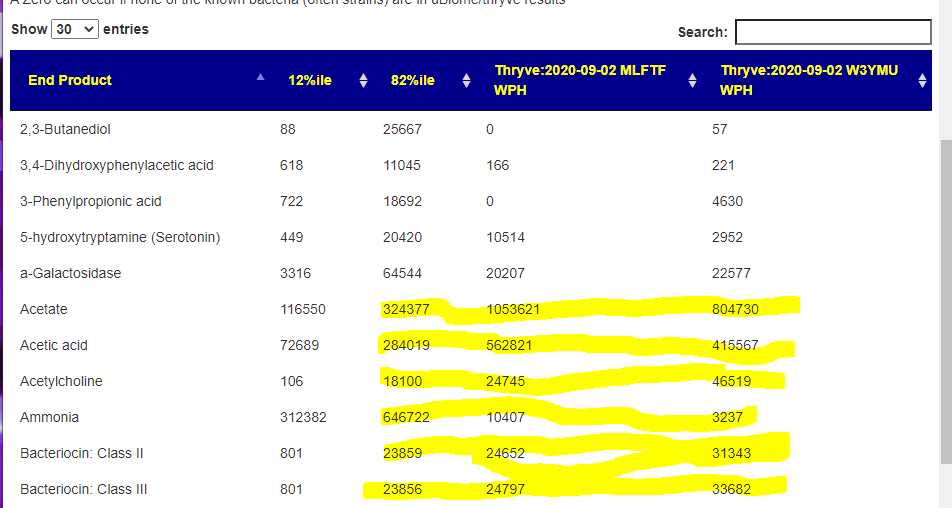This screenshot has height=508, width=952.
Task: Click the a-Galactosidase row label
Action: [70, 273]
